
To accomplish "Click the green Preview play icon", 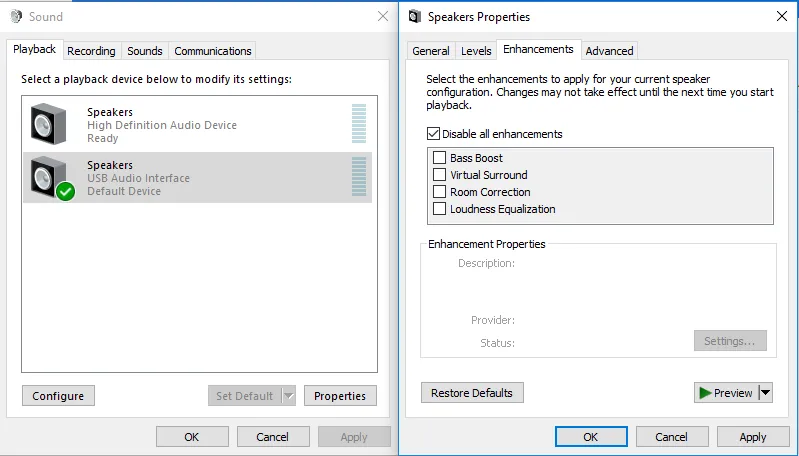I will [706, 393].
